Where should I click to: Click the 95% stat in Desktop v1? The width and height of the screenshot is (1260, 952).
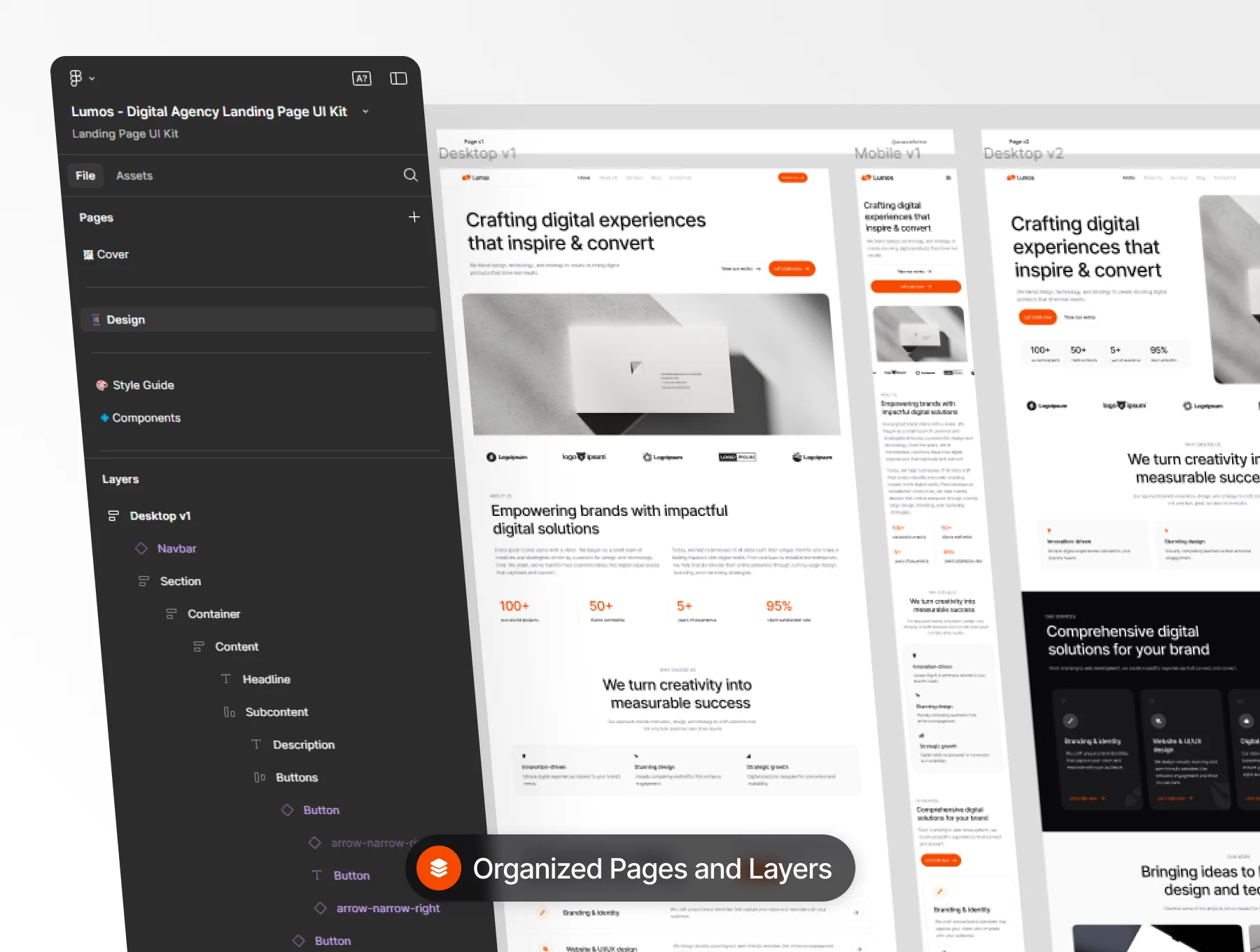tap(778, 606)
